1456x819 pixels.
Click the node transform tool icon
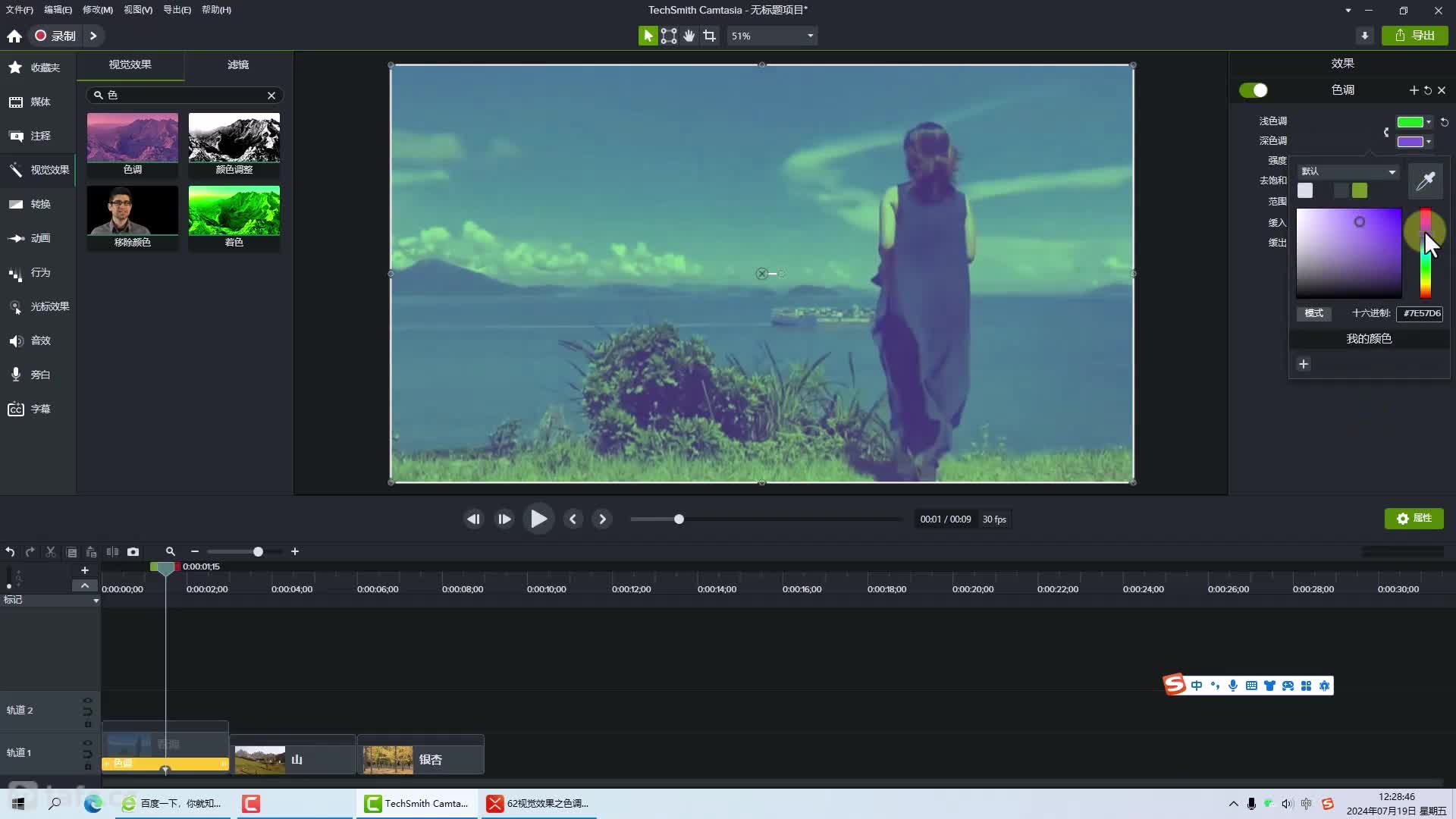pyautogui.click(x=669, y=36)
